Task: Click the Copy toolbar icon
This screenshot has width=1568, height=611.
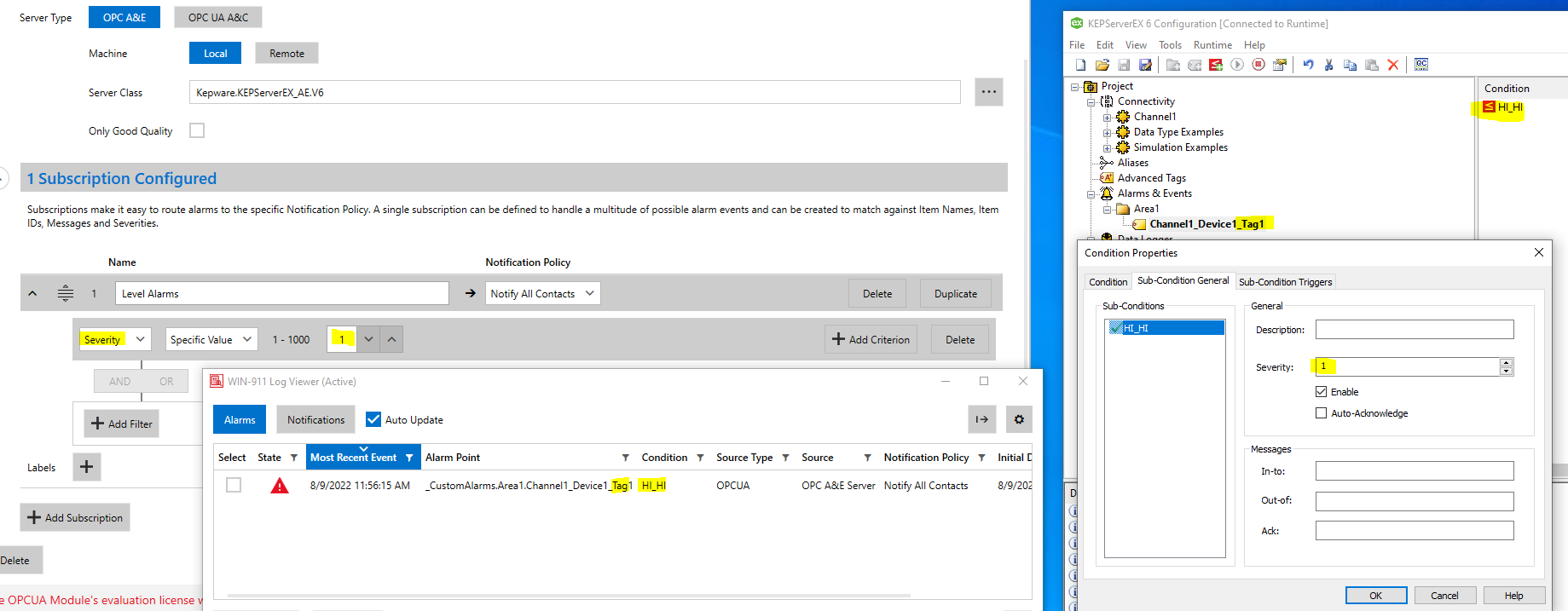Action: tap(1350, 65)
